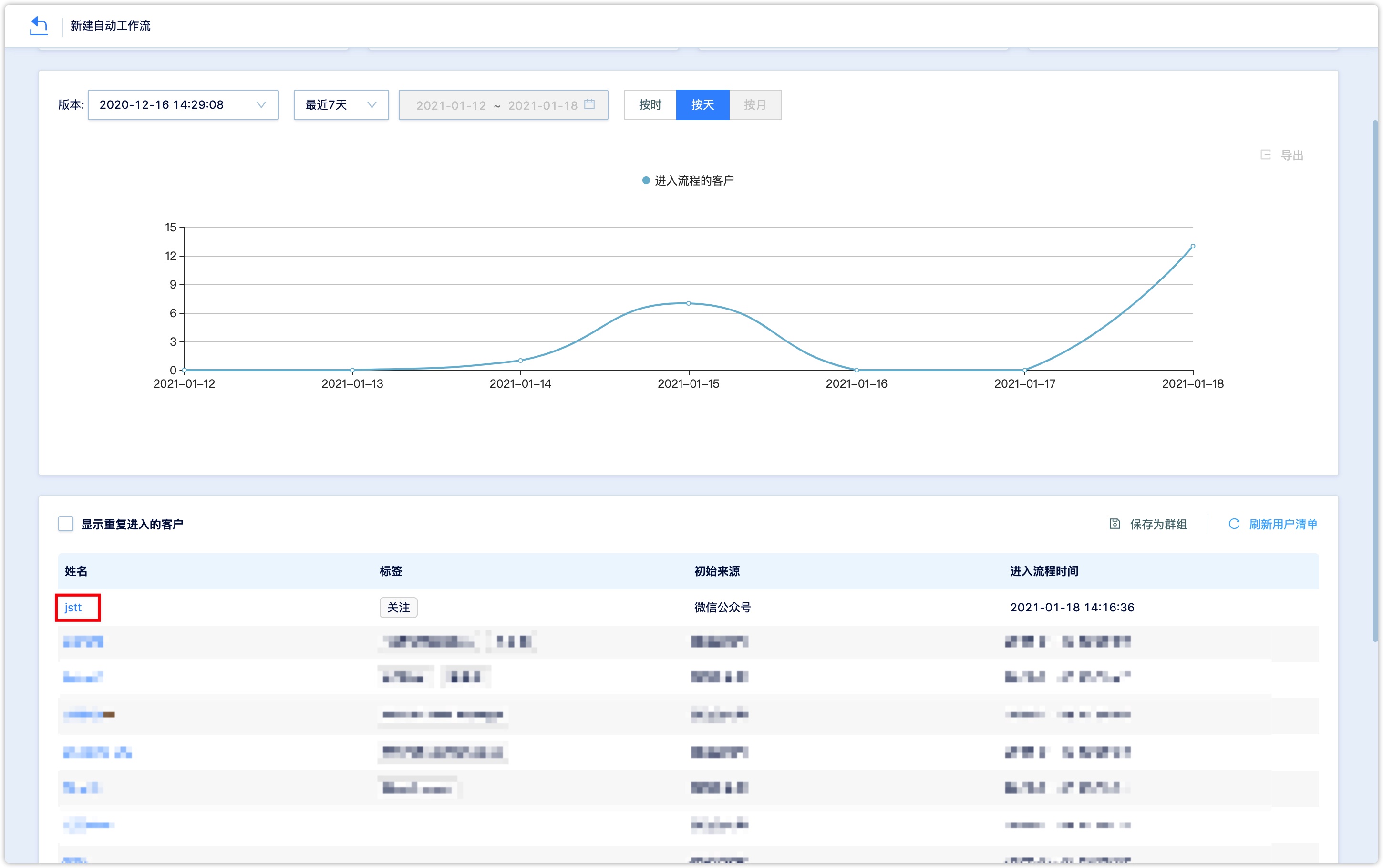
Task: Select the 按月 granularity tab
Action: [x=755, y=104]
